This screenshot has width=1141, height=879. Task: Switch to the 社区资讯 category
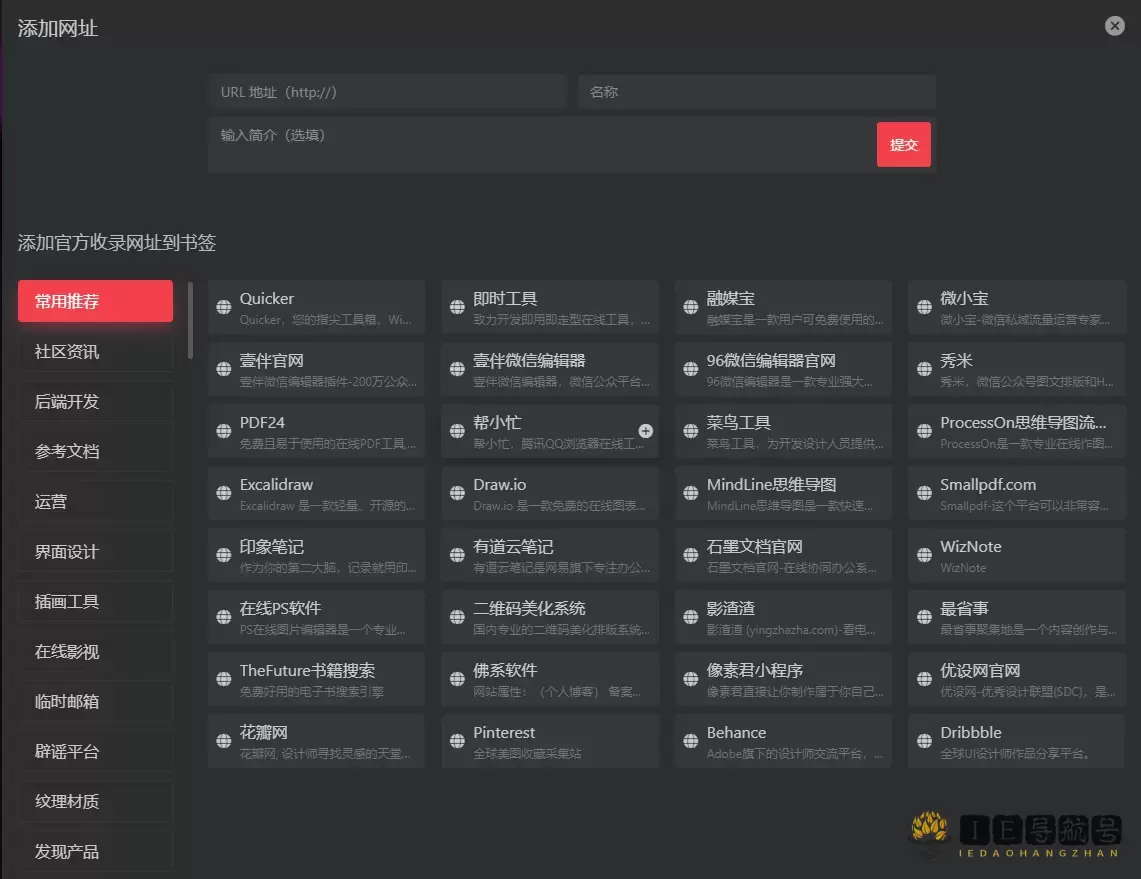pyautogui.click(x=95, y=351)
